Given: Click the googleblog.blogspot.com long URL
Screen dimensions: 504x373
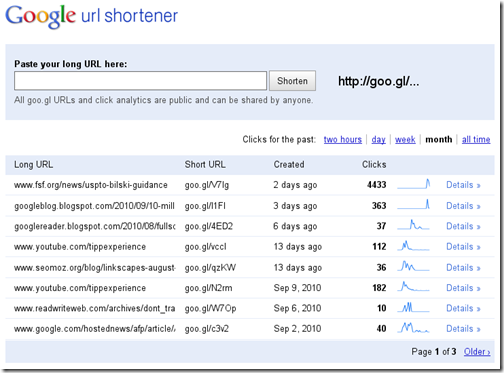Looking at the screenshot, I should click(94, 206).
